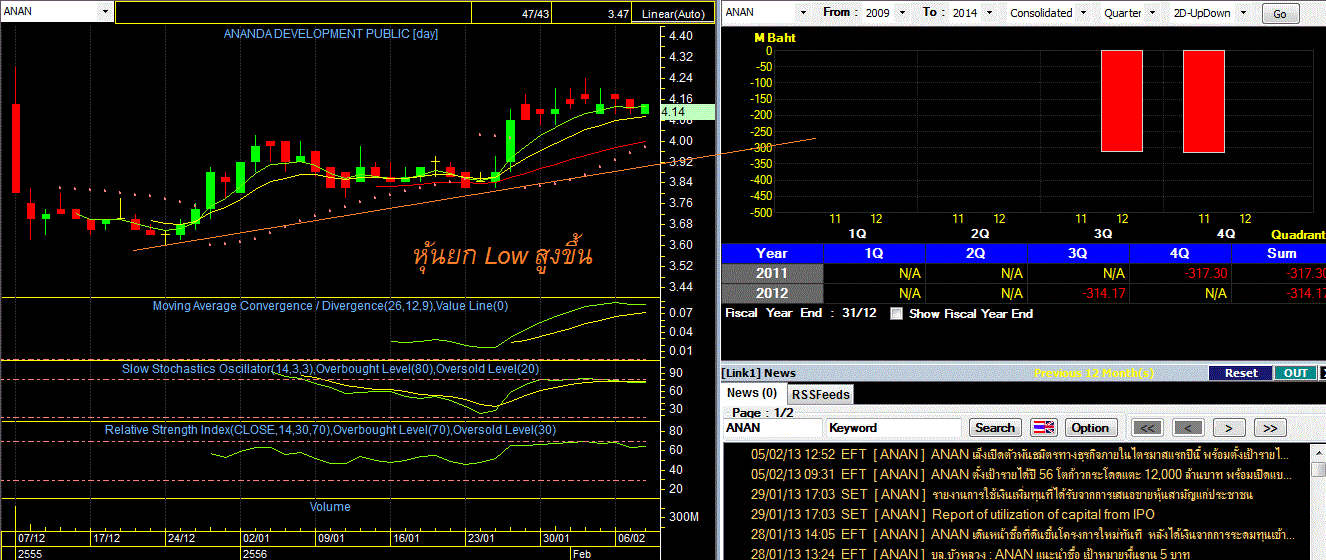This screenshot has height=560, width=1326.
Task: Click the Relative Strength Index label
Action: pos(331,430)
